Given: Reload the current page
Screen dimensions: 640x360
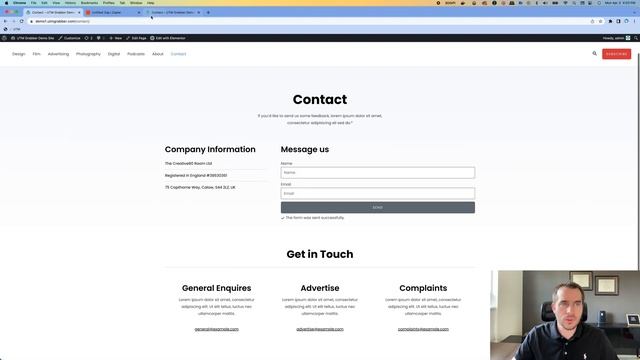Looking at the screenshot, I should 22,21.
